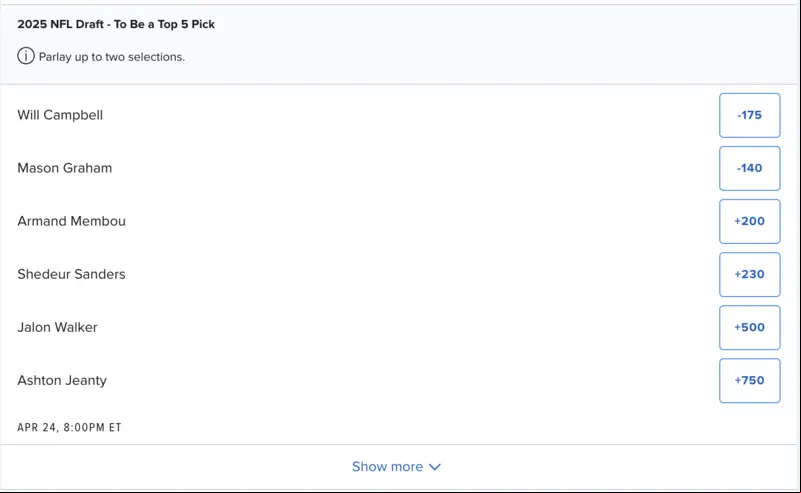The image size is (801, 493).
Task: Choose Jalon Walker +500 odds
Action: 749,327
